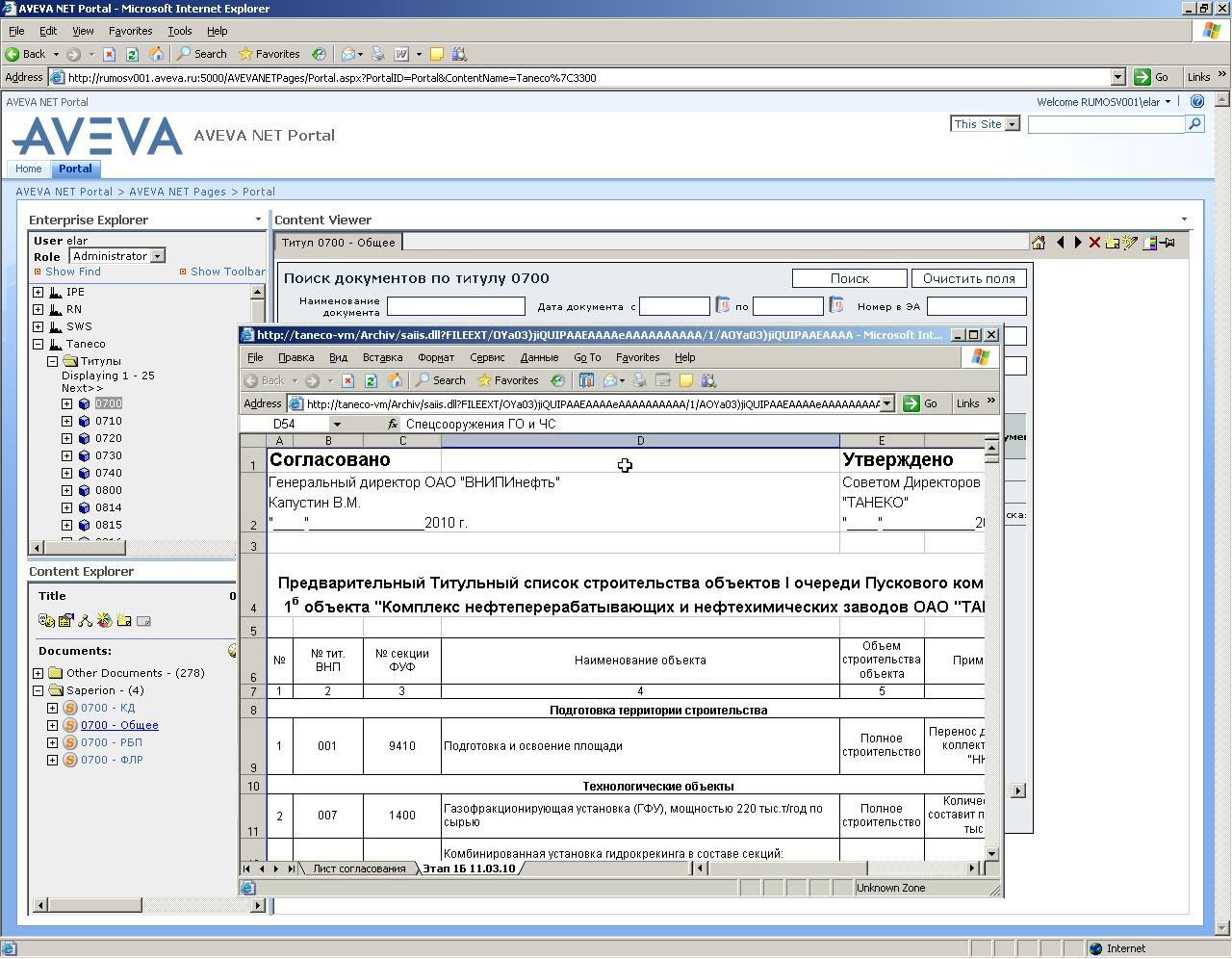Click the masks icon in Content Explorer

point(46,621)
